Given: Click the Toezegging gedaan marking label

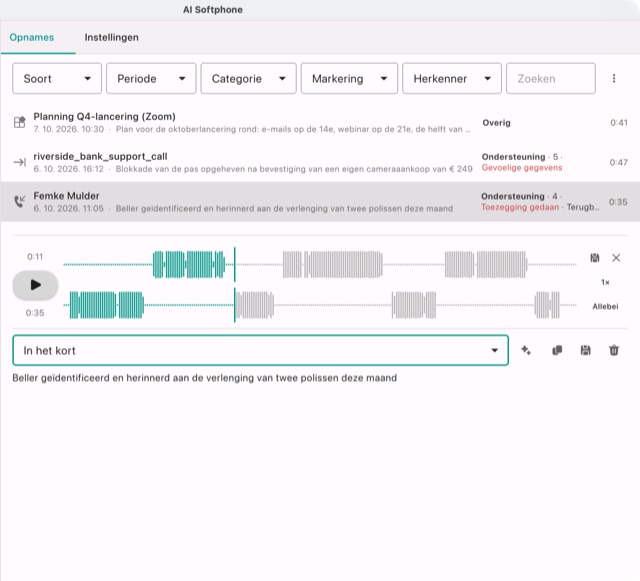Looking at the screenshot, I should tap(520, 207).
